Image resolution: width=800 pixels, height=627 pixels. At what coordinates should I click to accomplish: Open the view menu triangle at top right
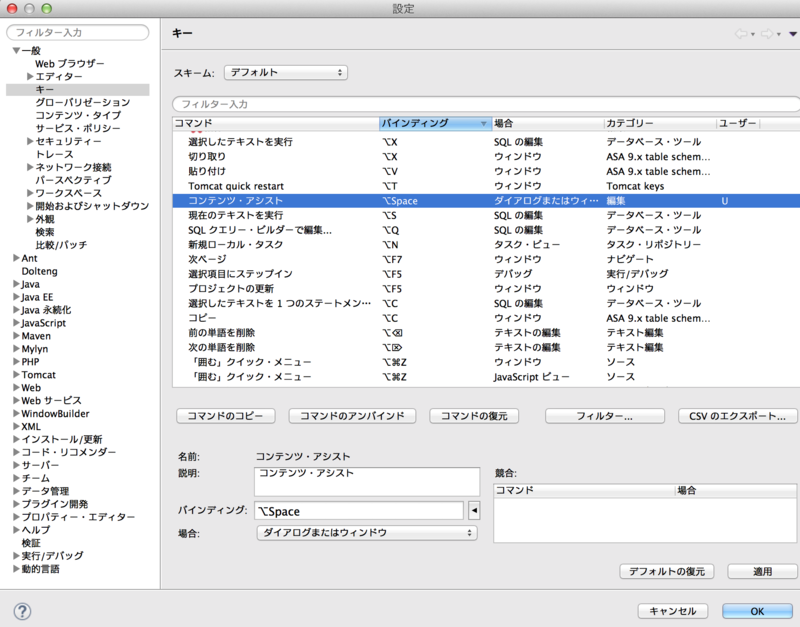click(792, 34)
